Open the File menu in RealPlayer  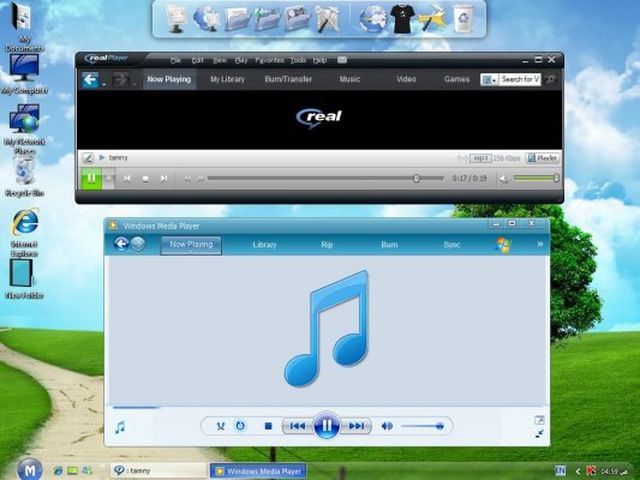[176, 60]
